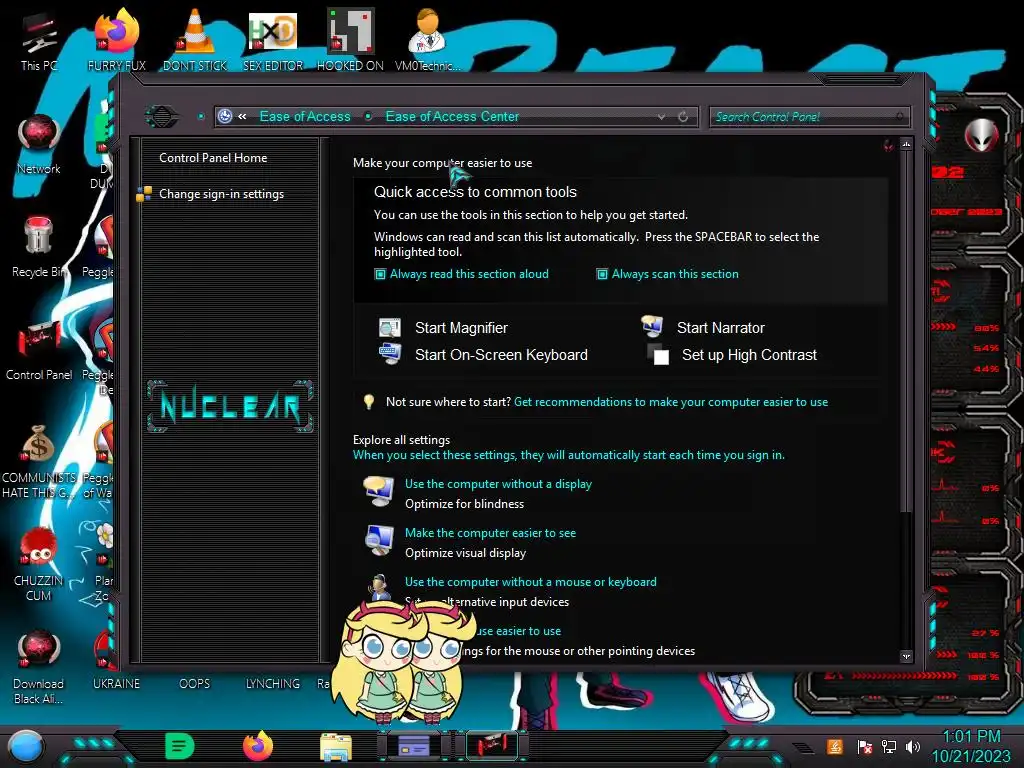The image size is (1024, 768).
Task: Click vertical scrollbar thumb
Action: click(x=906, y=330)
